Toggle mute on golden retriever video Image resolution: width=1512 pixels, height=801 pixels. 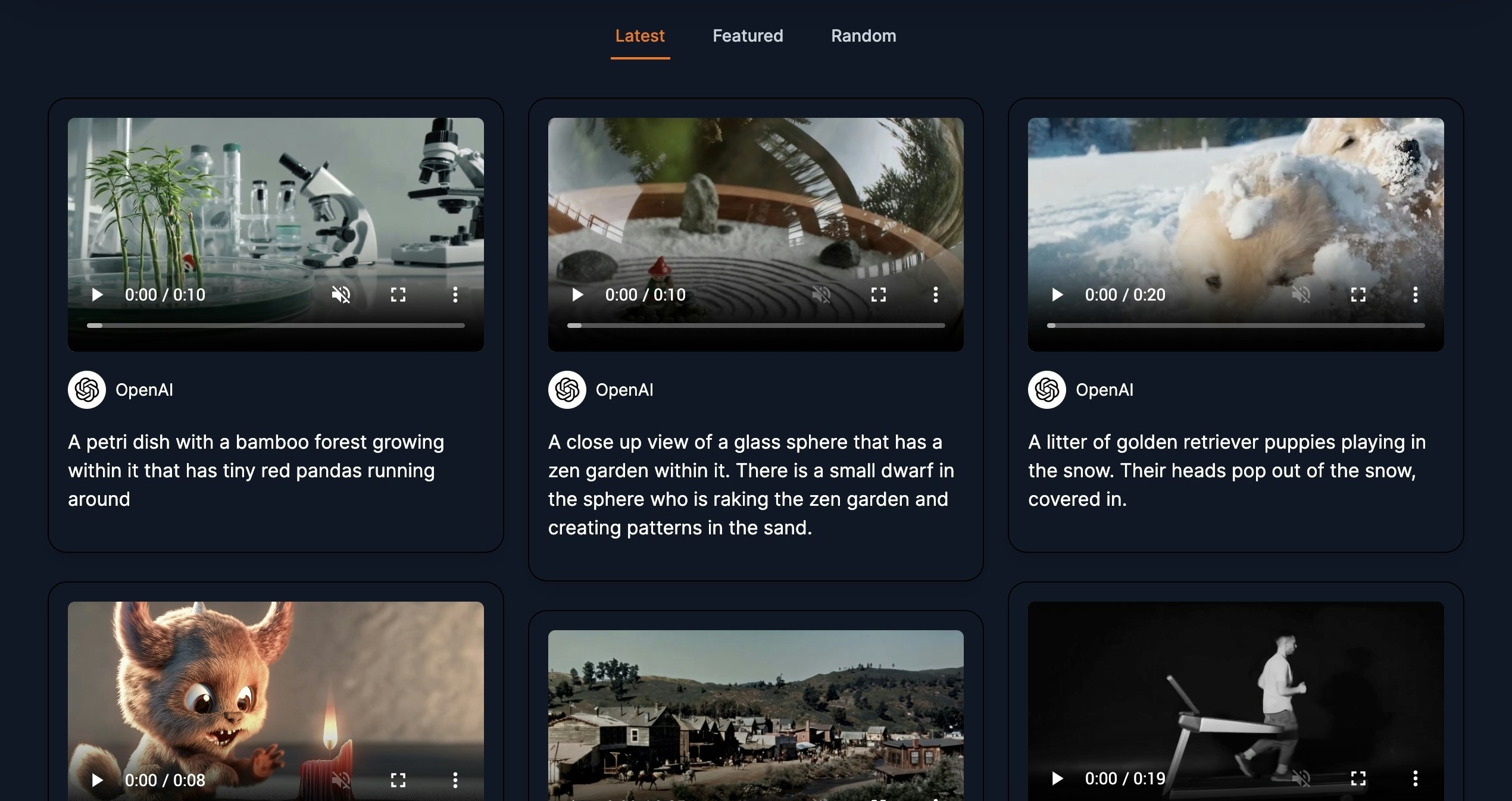coord(1301,295)
